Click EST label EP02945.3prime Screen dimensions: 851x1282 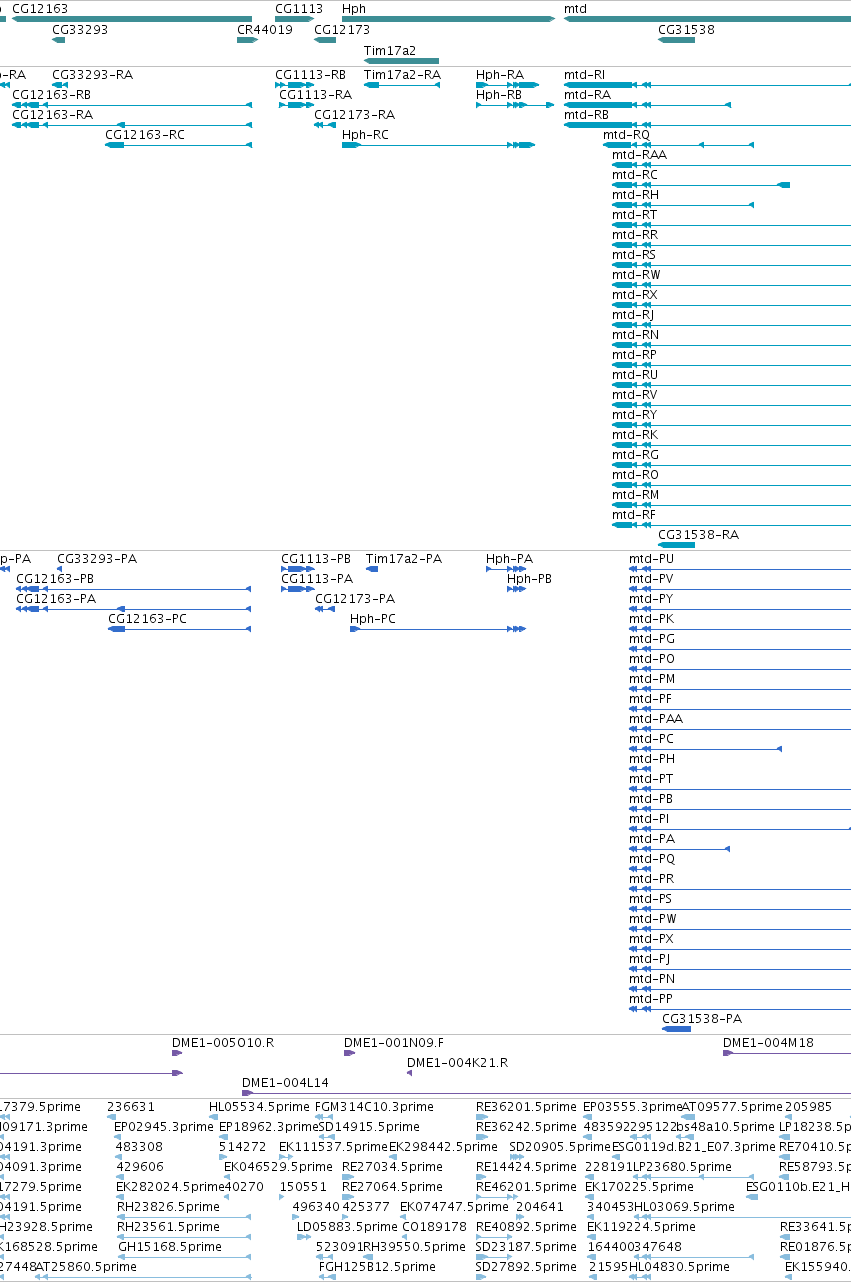(x=164, y=1127)
